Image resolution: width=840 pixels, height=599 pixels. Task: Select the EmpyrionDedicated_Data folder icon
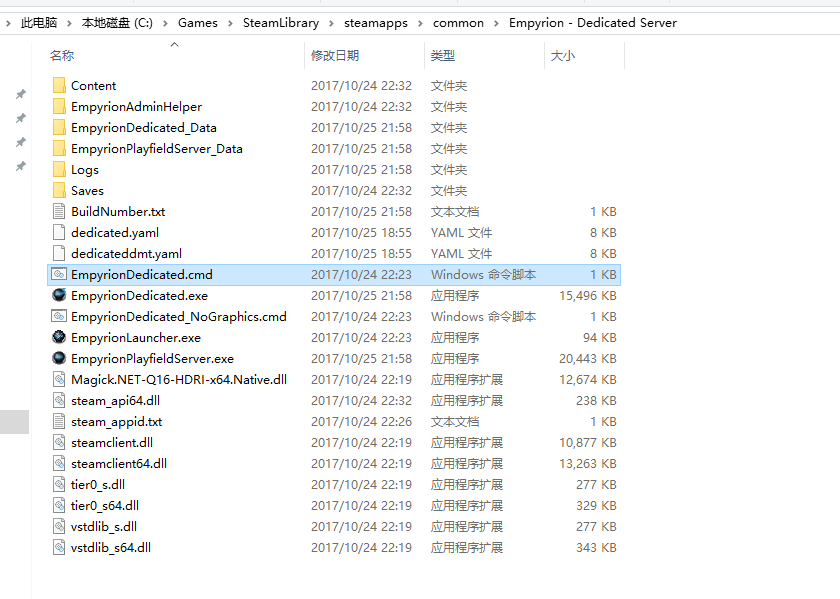click(x=59, y=127)
